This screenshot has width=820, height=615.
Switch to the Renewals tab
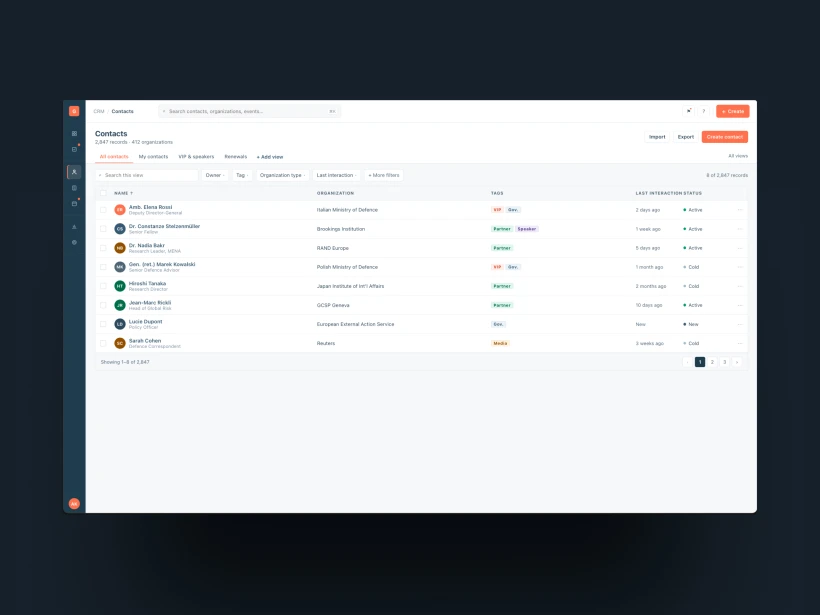(x=235, y=157)
